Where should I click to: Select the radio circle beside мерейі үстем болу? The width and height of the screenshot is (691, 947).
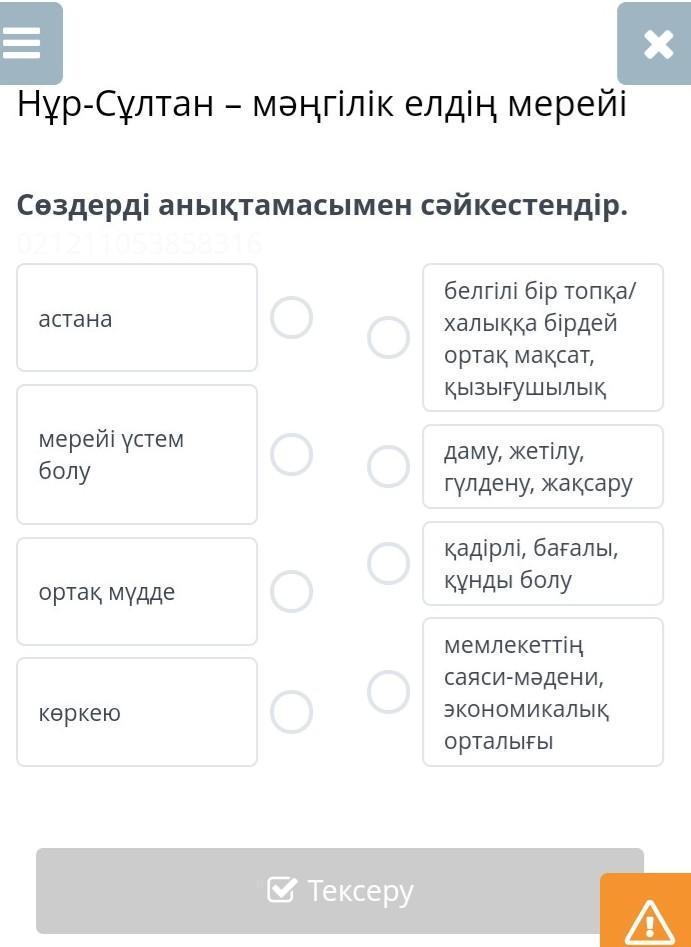[x=291, y=454]
